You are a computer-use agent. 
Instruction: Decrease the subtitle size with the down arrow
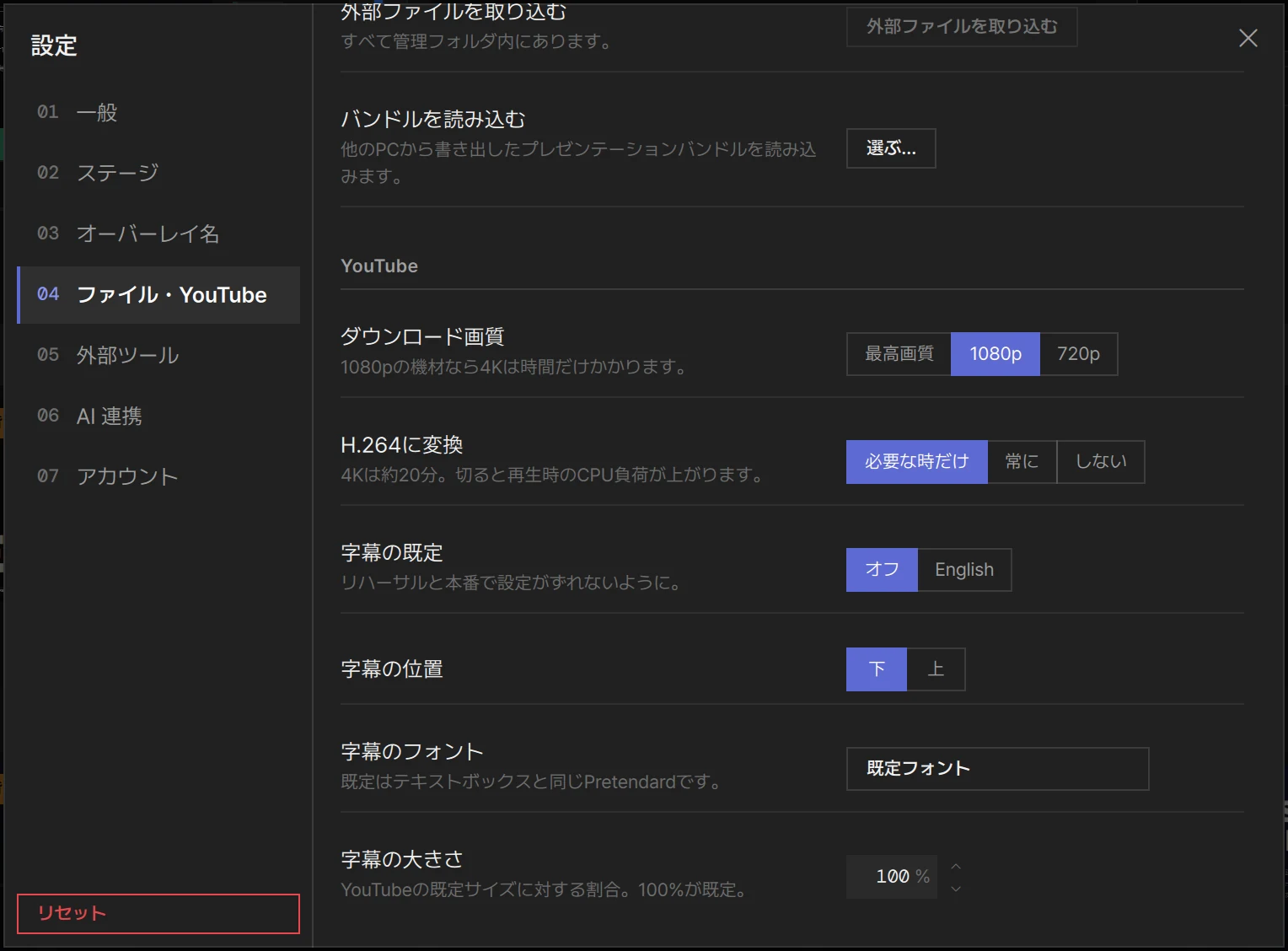(956, 889)
